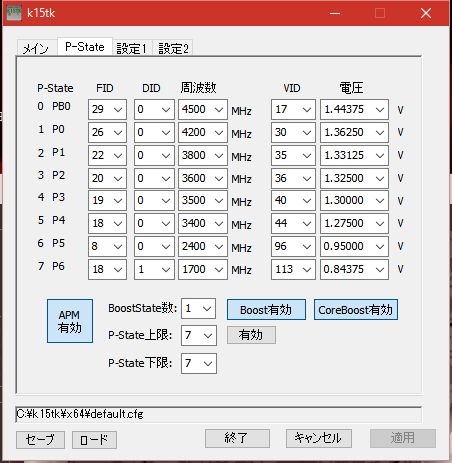Toggle the Boost有効 button

coord(266,310)
